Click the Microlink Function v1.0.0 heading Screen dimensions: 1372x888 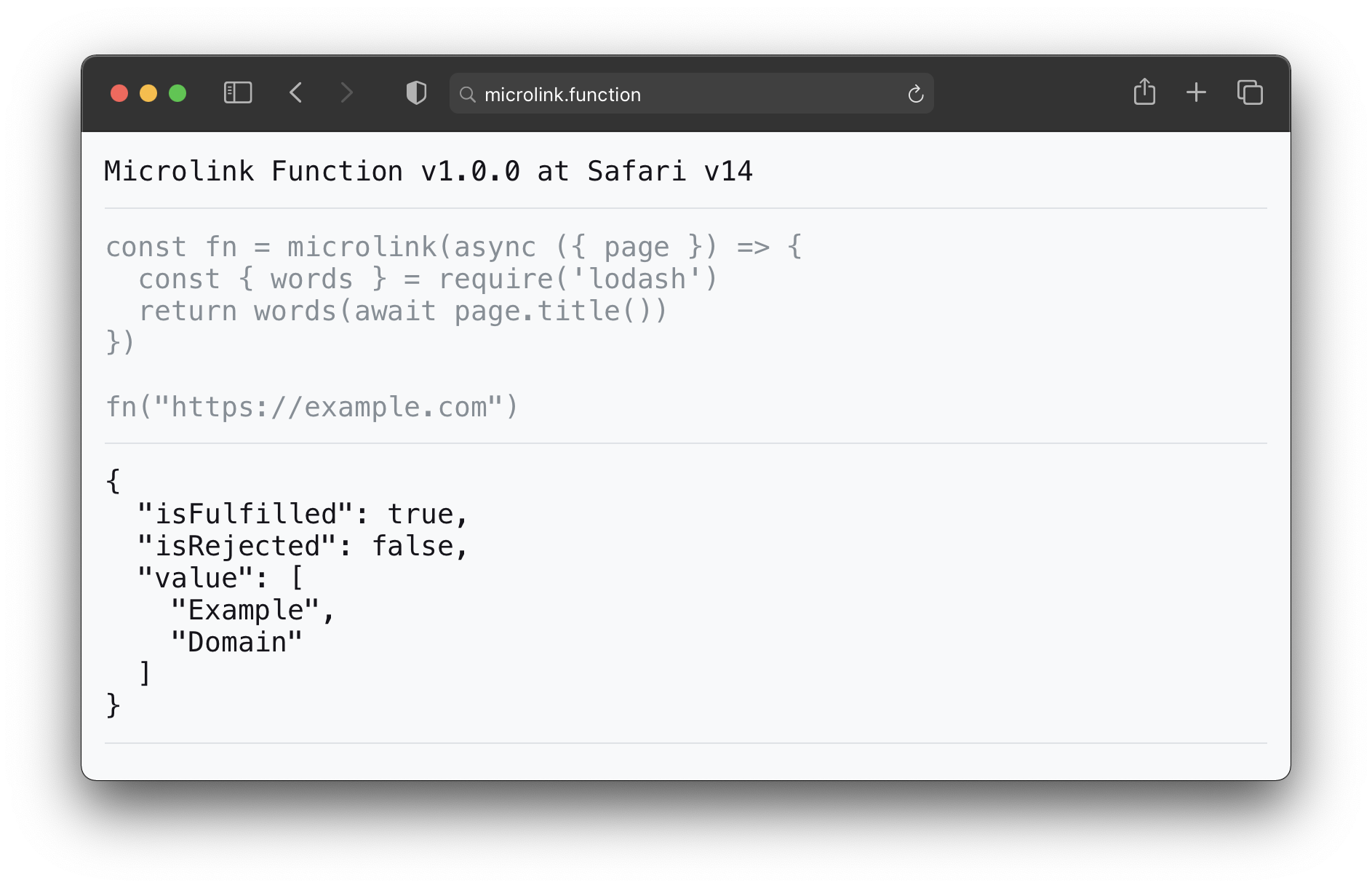(x=428, y=172)
